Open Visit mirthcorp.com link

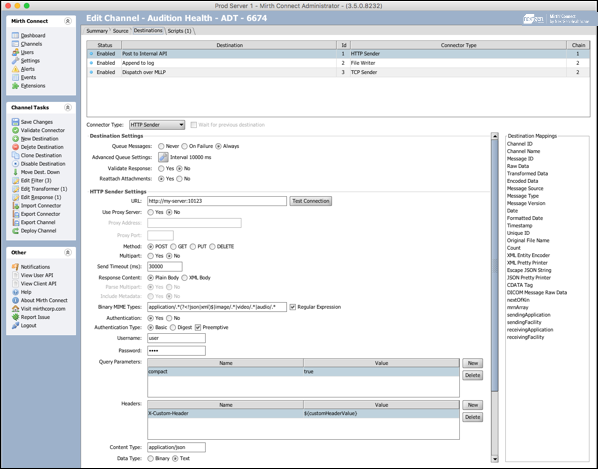point(43,309)
